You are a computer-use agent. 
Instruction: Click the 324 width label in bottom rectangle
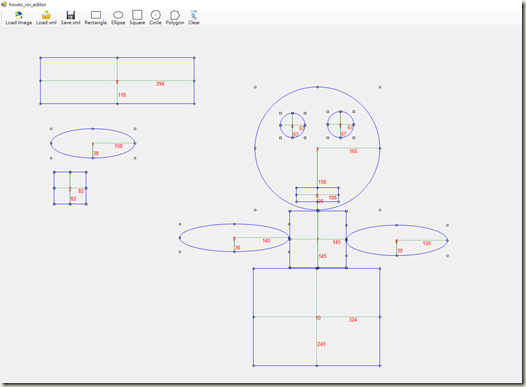pos(353,320)
